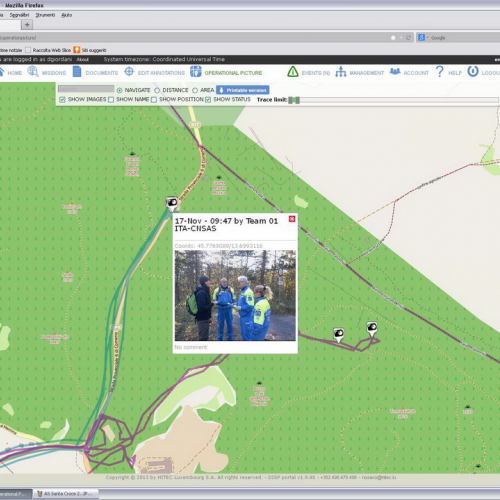The image size is (500, 500).
Task: Enable the Show Position checkbox
Action: (x=154, y=99)
